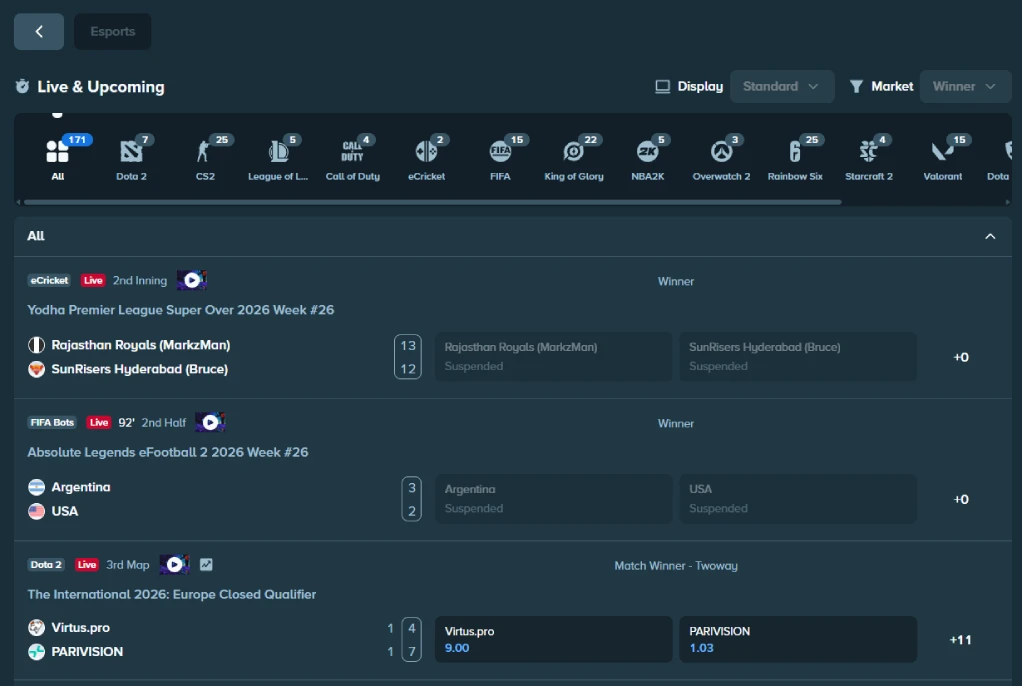Click suspended Rajasthan Royals odds button
This screenshot has height=686, width=1022.
point(553,357)
